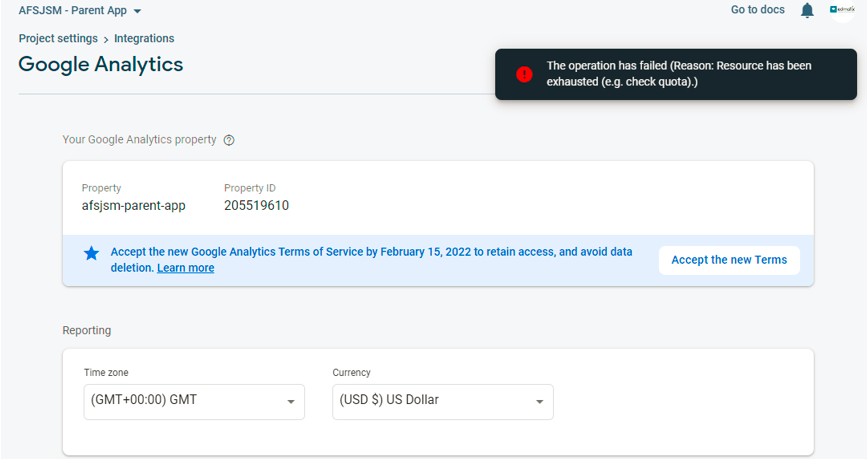Click the red error icon in the toast

[x=524, y=74]
